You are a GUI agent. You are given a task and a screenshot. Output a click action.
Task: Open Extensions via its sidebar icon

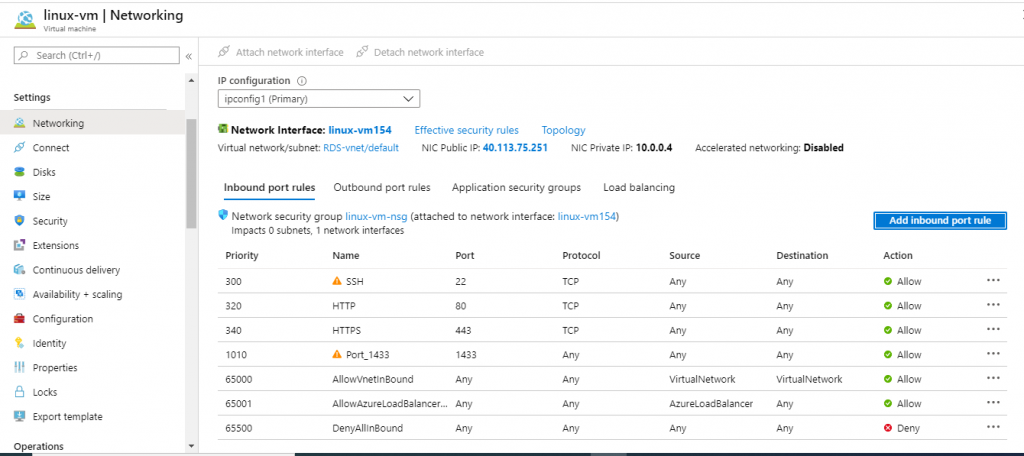coord(20,246)
